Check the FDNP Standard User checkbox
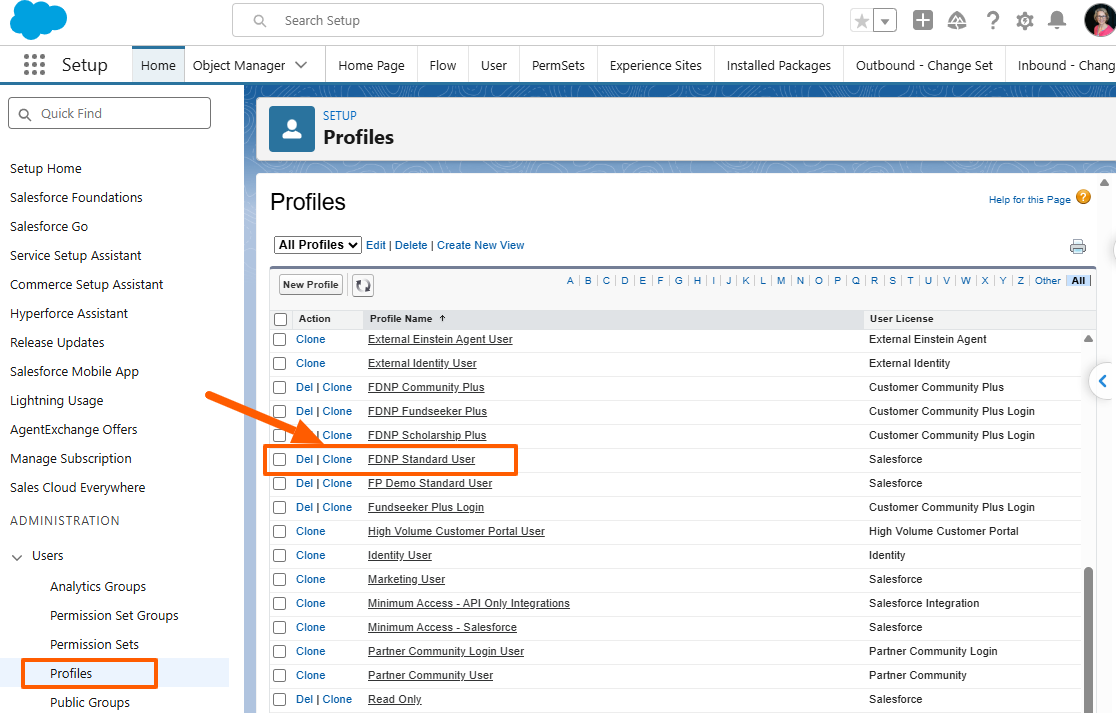1116x713 pixels. click(x=280, y=460)
